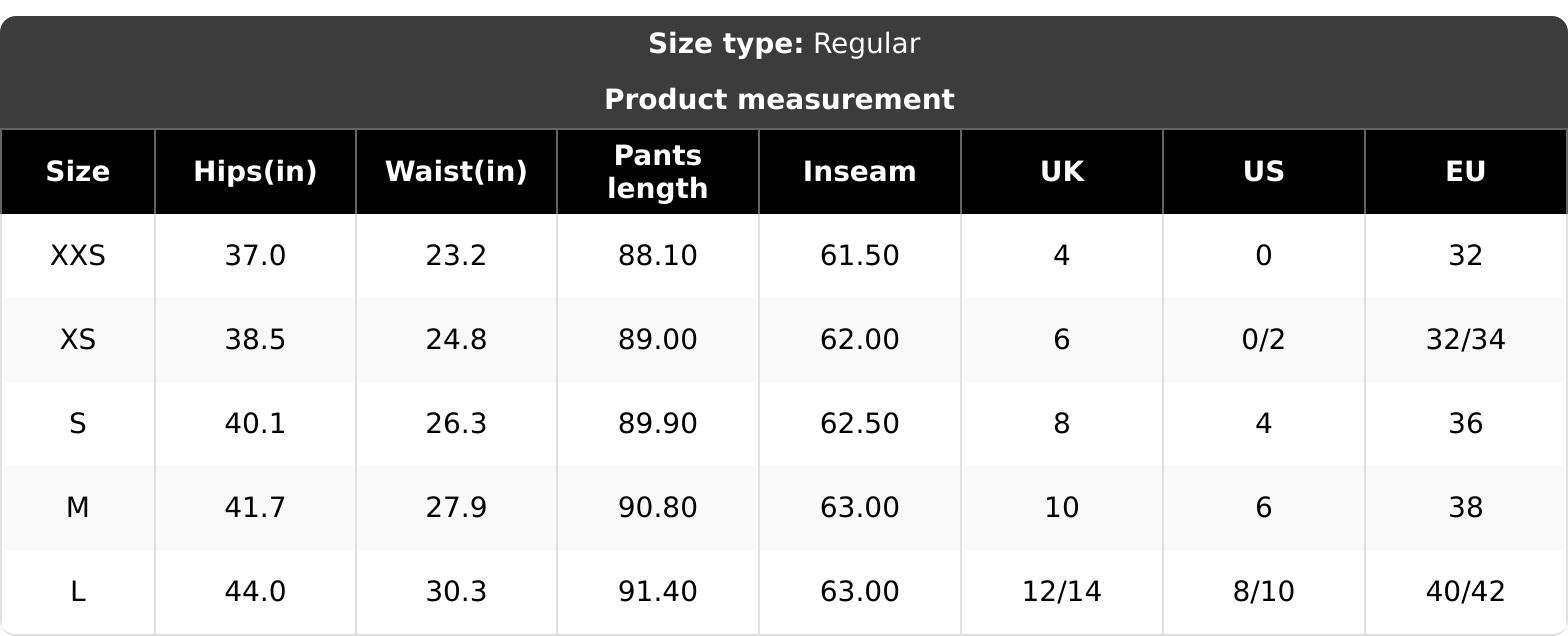Click the L size row label
1568x636 pixels.
point(78,592)
